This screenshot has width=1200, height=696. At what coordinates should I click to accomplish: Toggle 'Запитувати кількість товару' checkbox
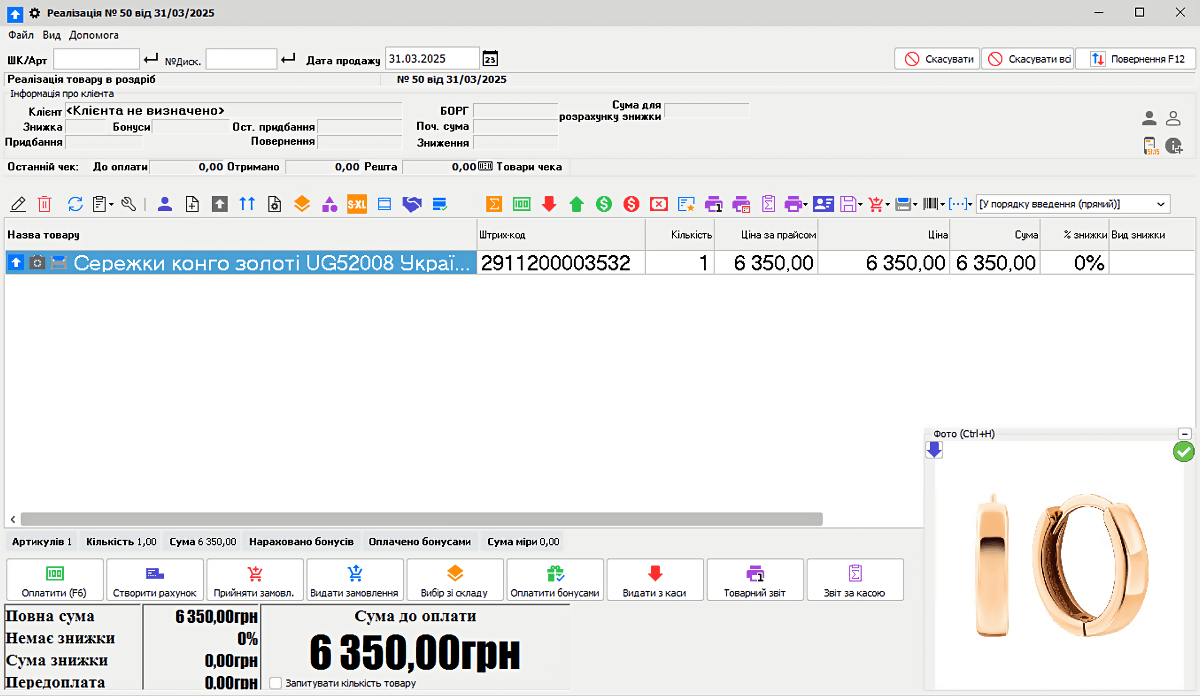[x=276, y=683]
